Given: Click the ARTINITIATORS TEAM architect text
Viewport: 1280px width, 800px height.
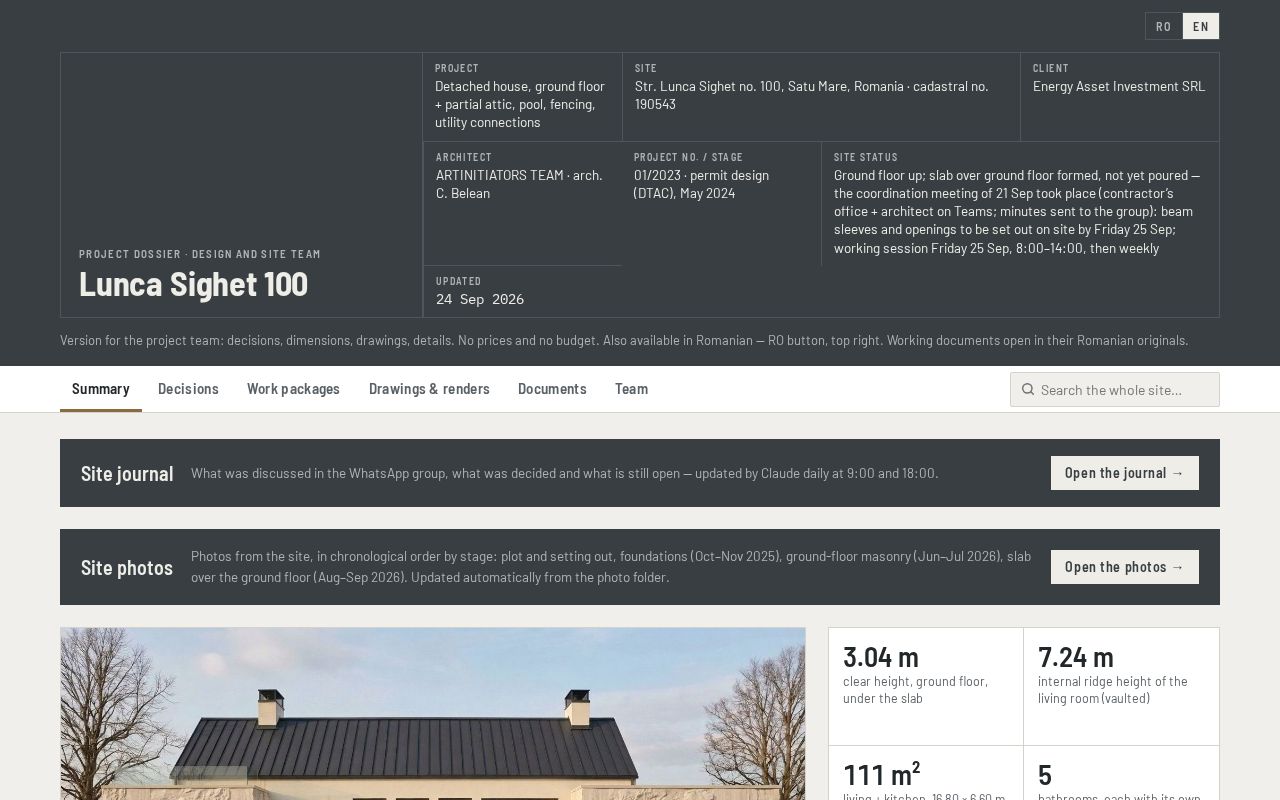Looking at the screenshot, I should (x=519, y=184).
